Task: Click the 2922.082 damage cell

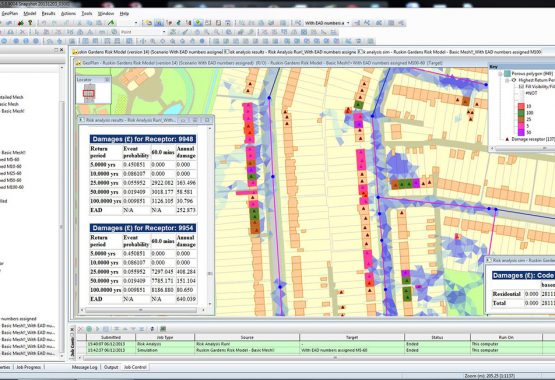Action: tap(162, 183)
